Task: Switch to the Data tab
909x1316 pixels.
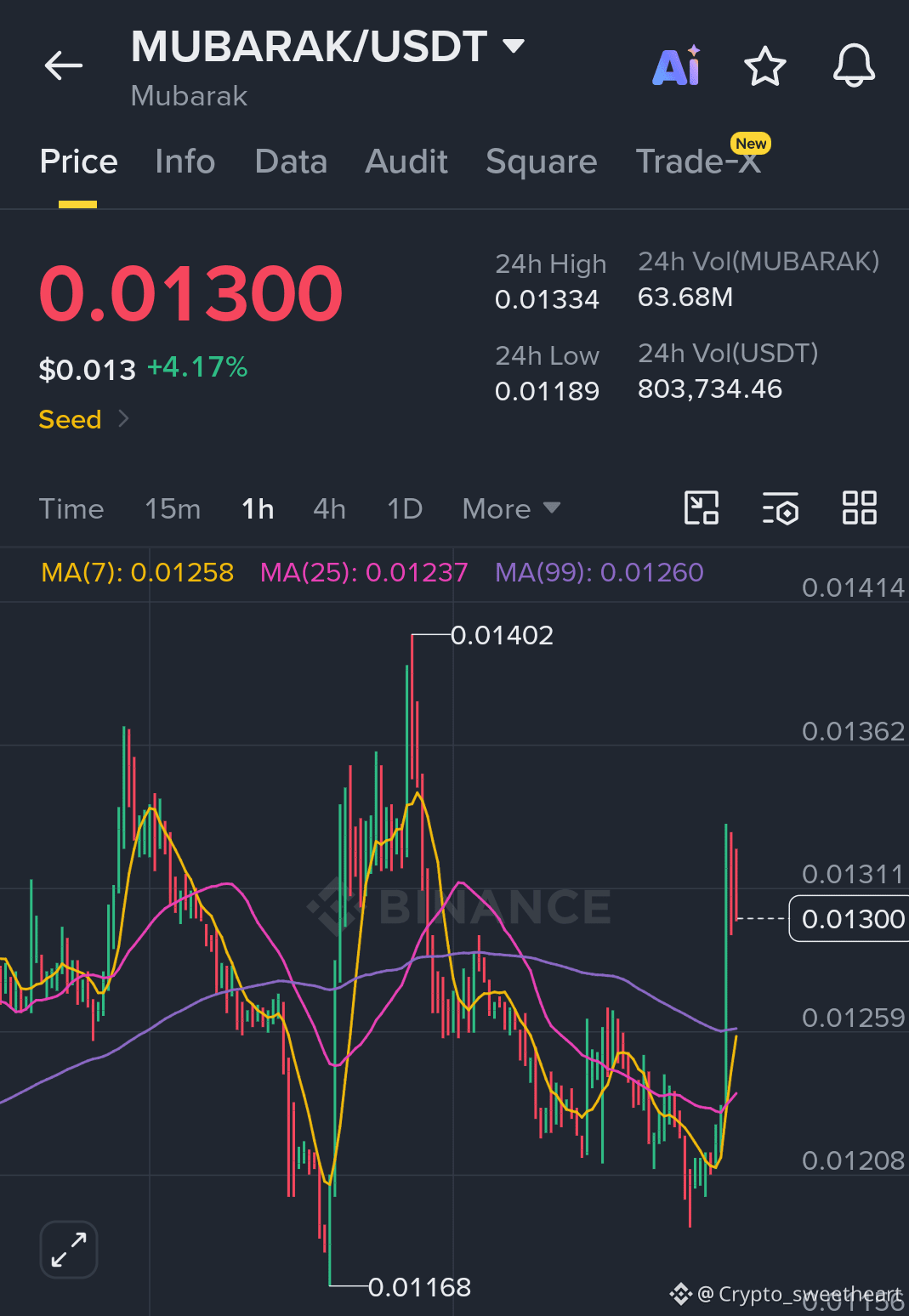Action: (x=291, y=162)
